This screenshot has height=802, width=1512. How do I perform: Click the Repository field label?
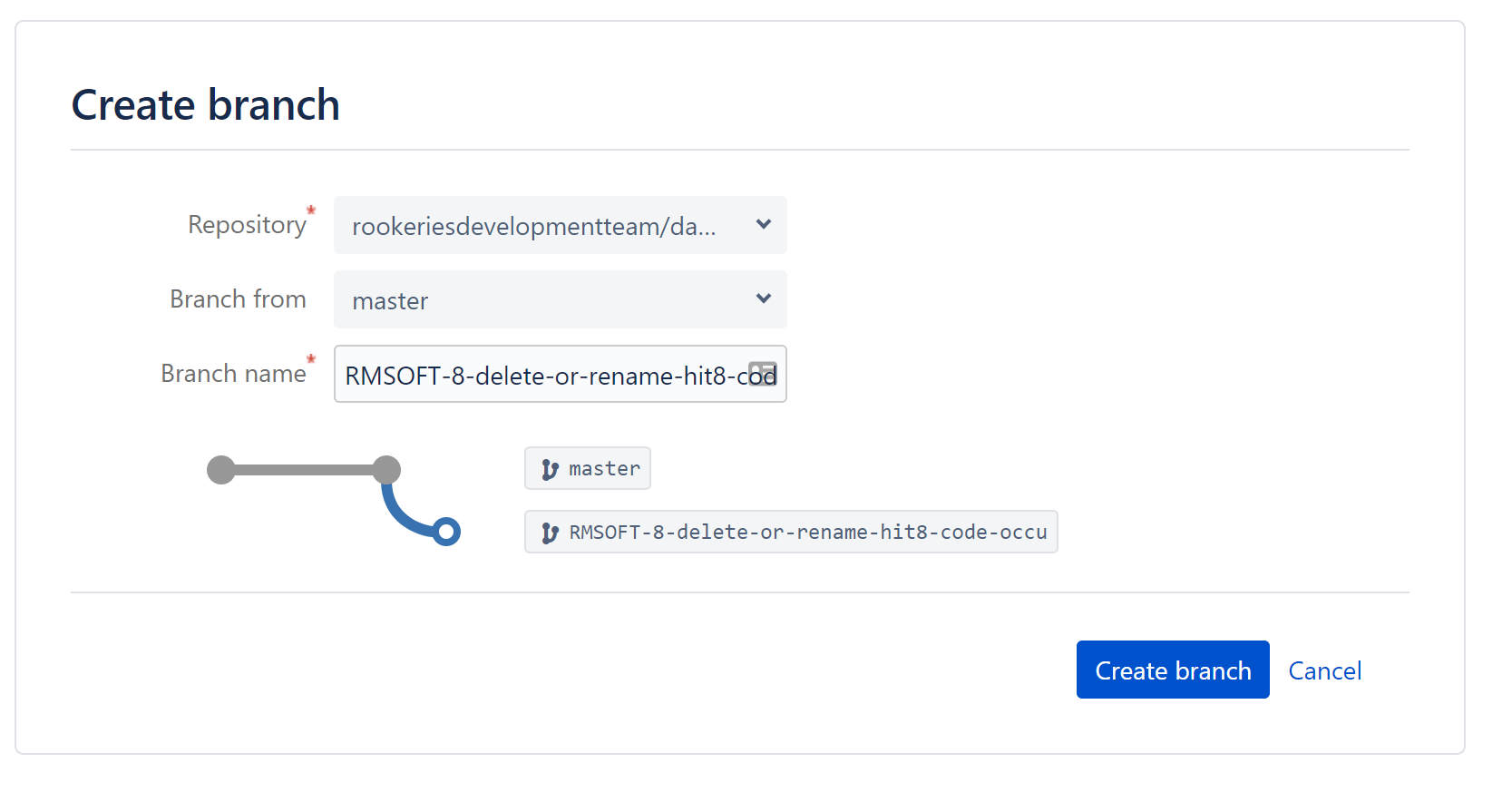click(x=247, y=224)
